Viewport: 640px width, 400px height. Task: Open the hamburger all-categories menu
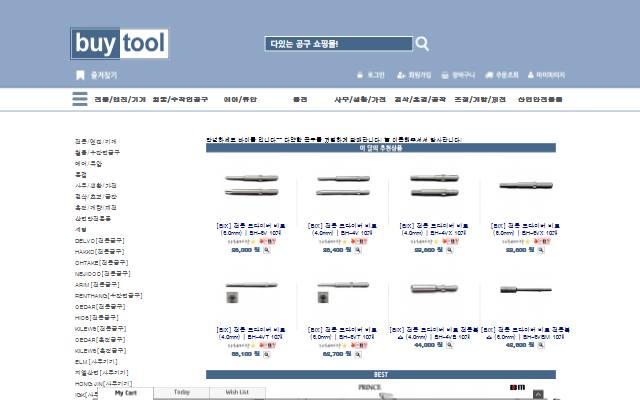pos(80,99)
